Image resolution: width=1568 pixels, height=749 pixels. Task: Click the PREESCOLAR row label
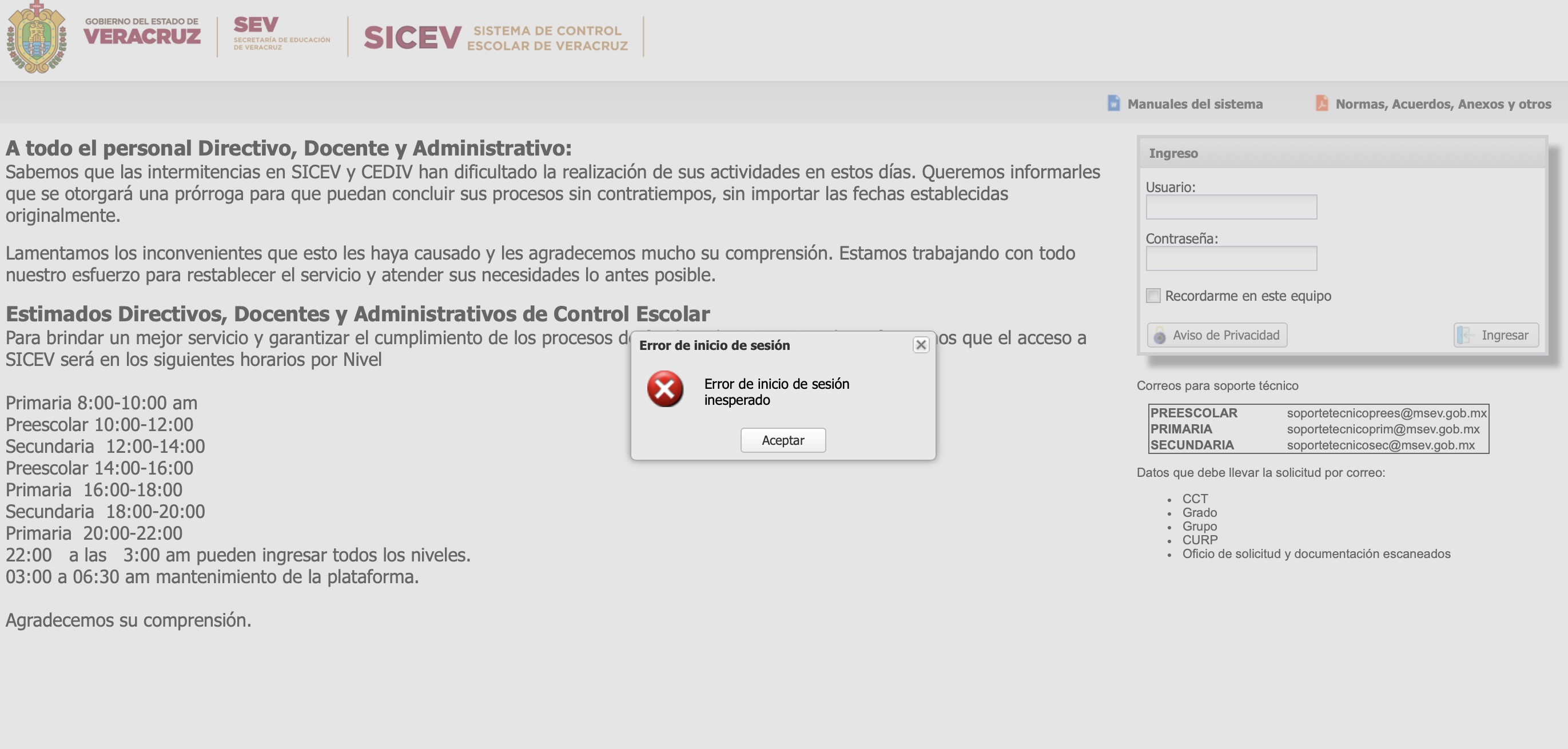click(x=1193, y=413)
